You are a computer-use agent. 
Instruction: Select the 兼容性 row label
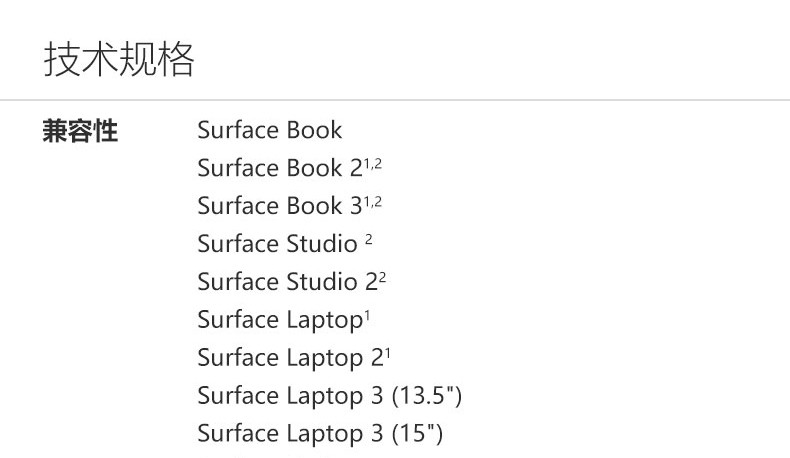tap(80, 131)
